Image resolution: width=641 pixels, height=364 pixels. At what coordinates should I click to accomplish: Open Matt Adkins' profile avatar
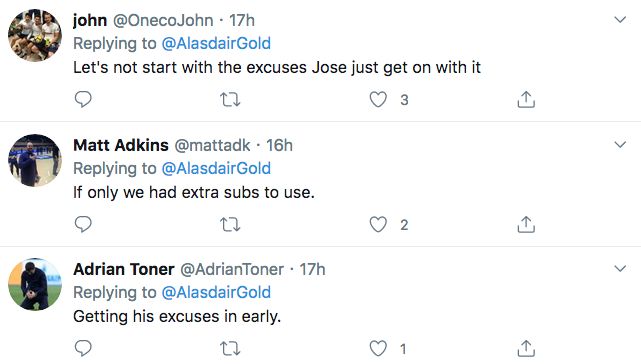coord(35,160)
